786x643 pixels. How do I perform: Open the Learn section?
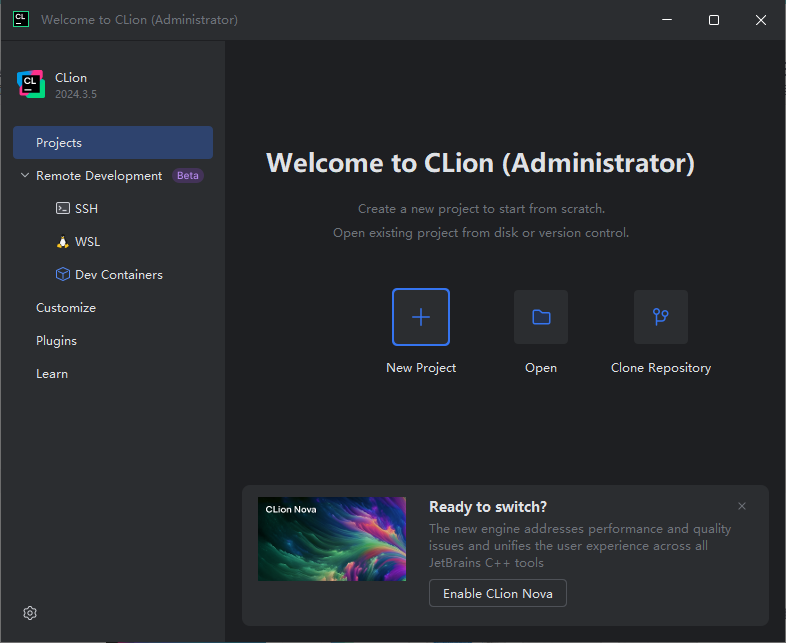[52, 374]
